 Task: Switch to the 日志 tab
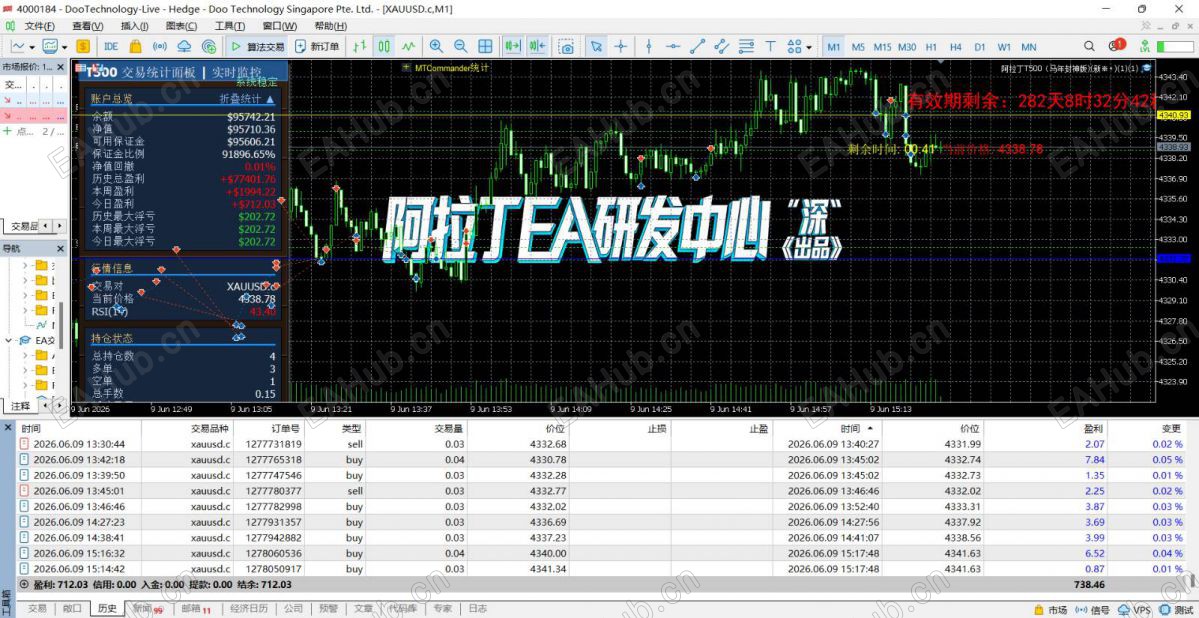478,609
